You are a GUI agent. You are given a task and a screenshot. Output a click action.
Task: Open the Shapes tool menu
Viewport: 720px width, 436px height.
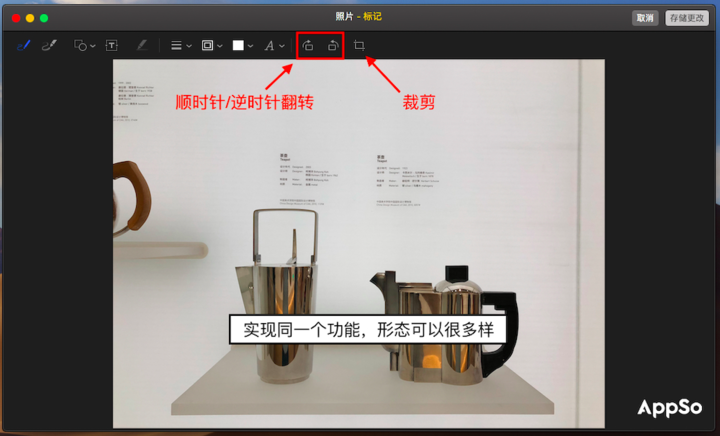tap(84, 45)
